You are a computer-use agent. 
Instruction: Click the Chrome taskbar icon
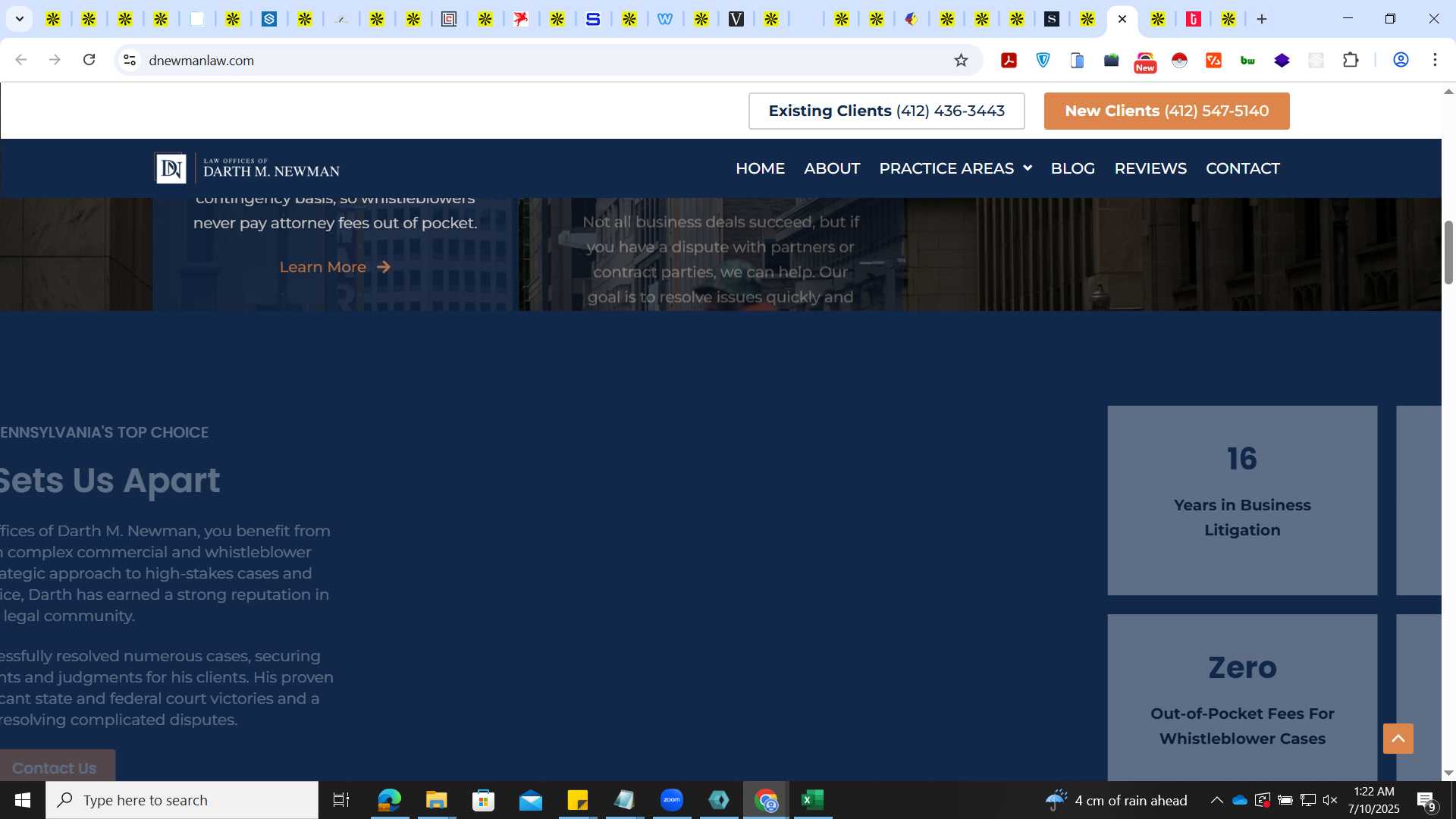tap(766, 800)
